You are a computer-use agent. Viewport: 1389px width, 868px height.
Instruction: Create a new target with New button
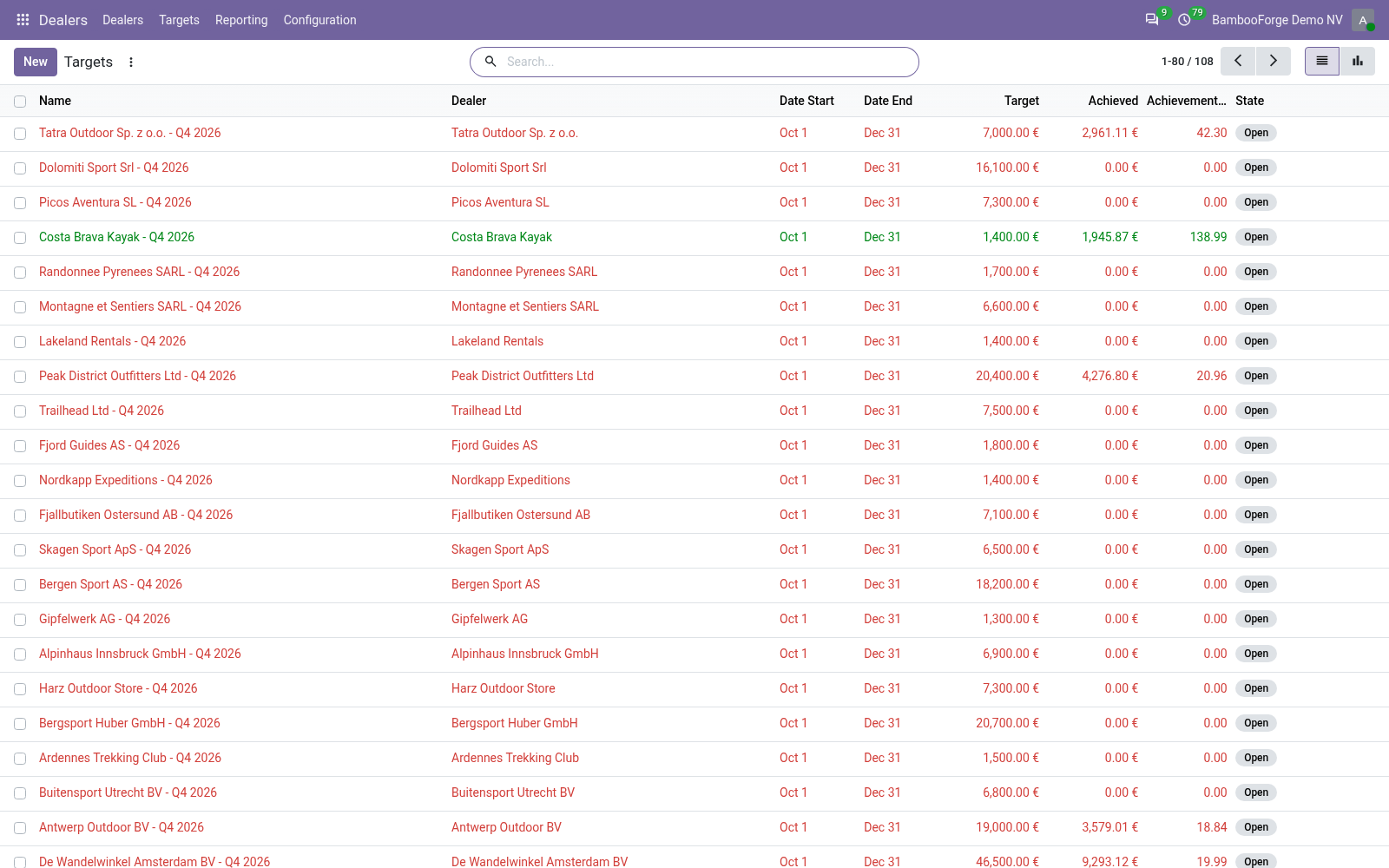click(36, 62)
